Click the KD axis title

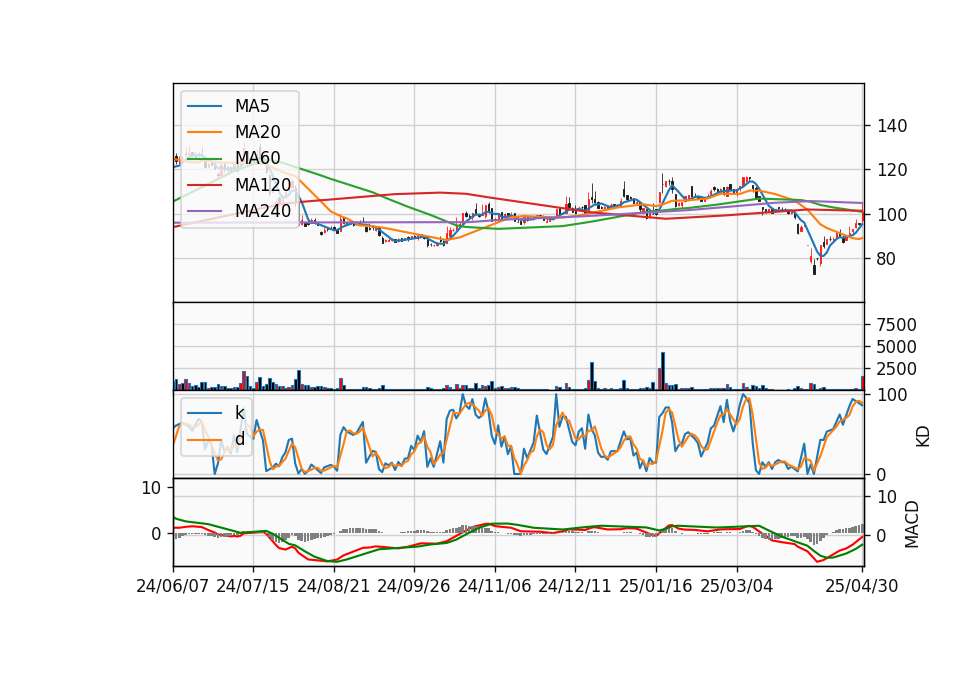coord(923,437)
